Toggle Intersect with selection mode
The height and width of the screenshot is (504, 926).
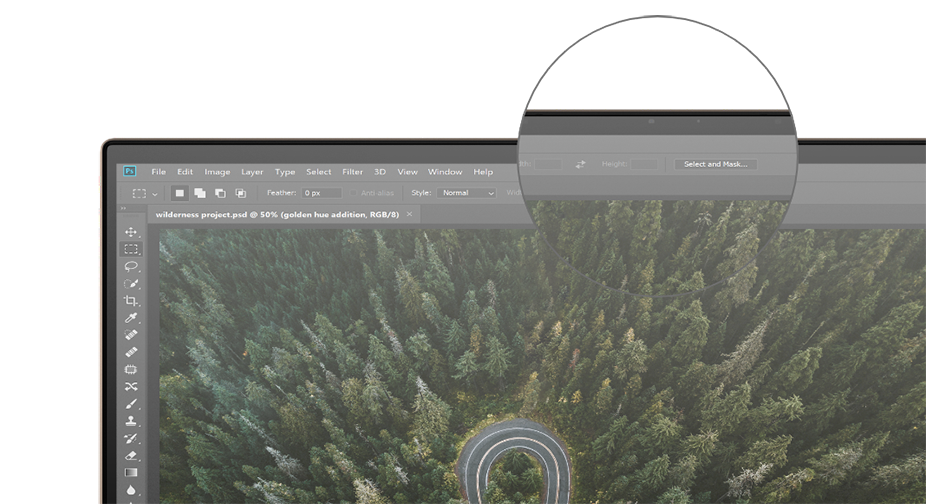click(241, 193)
